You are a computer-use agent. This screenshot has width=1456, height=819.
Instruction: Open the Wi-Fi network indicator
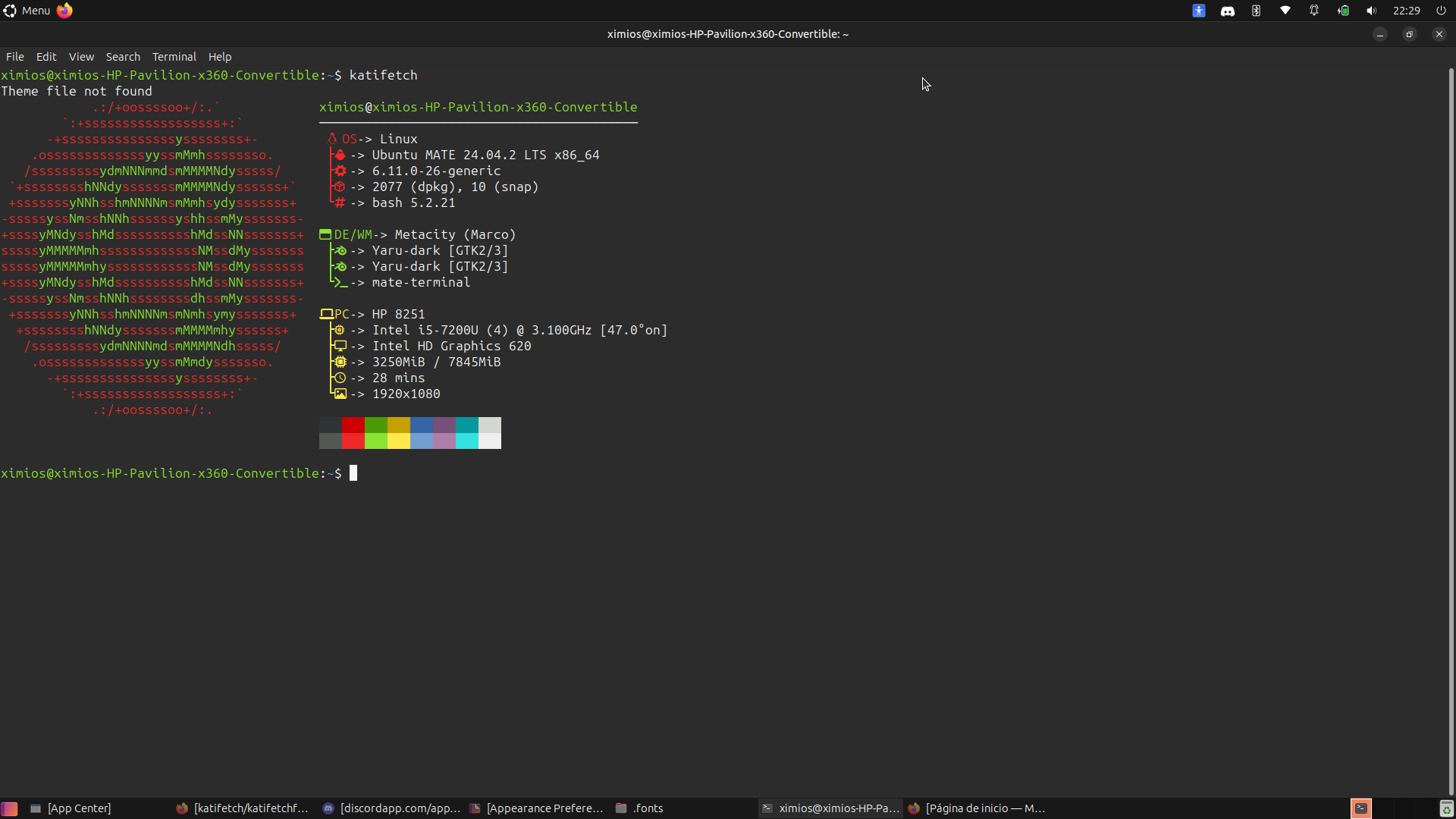(1285, 11)
